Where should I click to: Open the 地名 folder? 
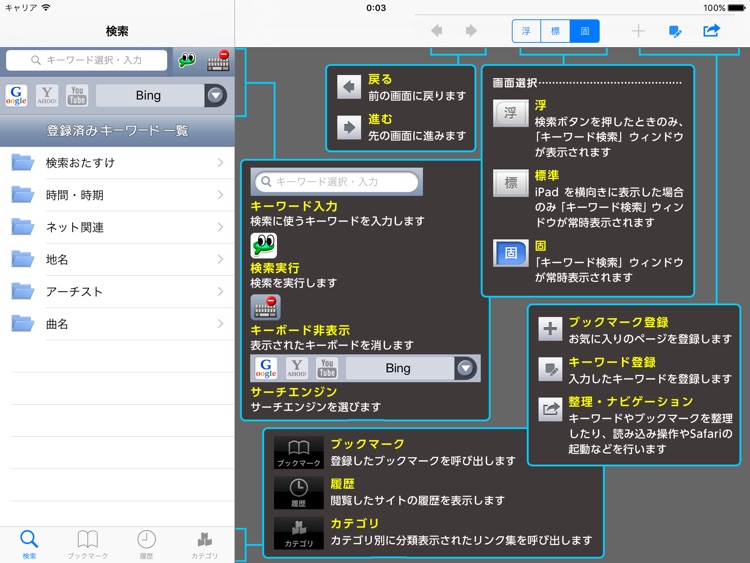(x=117, y=259)
